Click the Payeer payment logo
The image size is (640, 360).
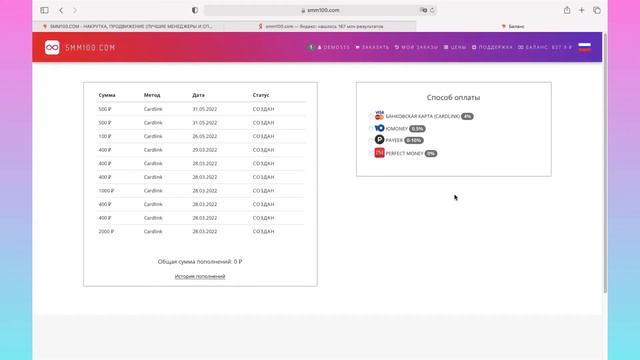[379, 140]
